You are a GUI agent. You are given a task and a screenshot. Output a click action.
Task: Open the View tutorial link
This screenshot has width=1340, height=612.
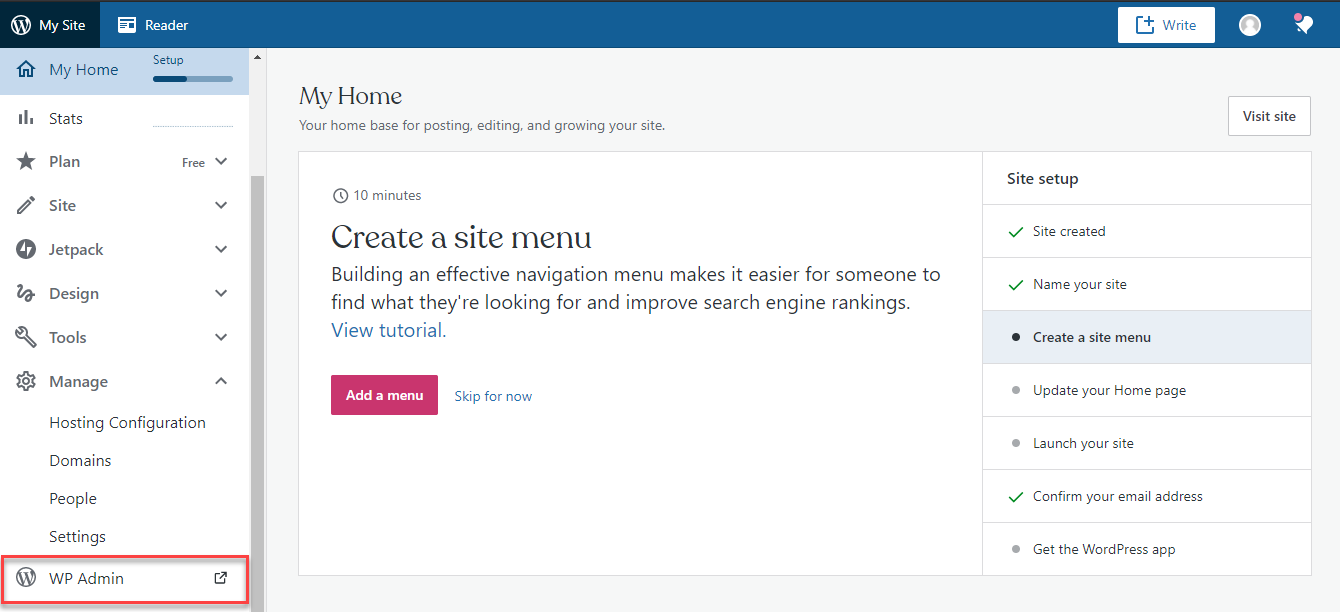click(x=387, y=329)
